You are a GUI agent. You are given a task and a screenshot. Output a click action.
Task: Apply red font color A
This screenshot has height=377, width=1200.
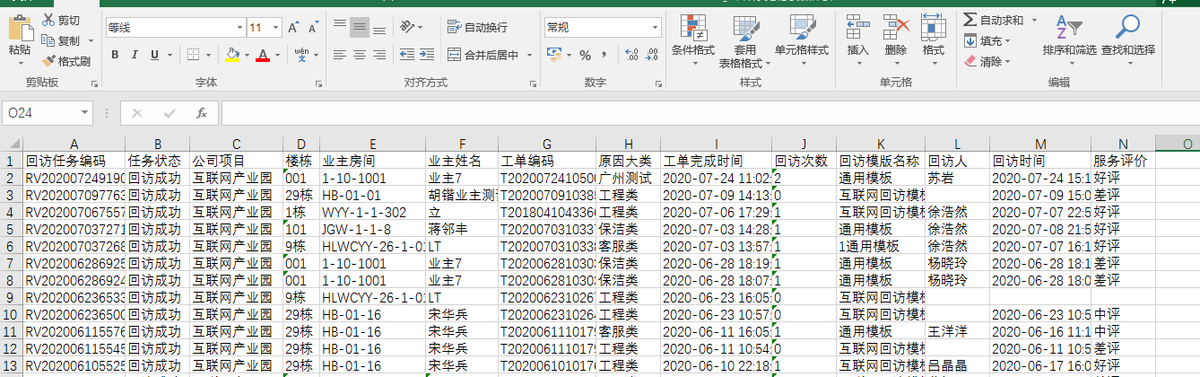(263, 54)
